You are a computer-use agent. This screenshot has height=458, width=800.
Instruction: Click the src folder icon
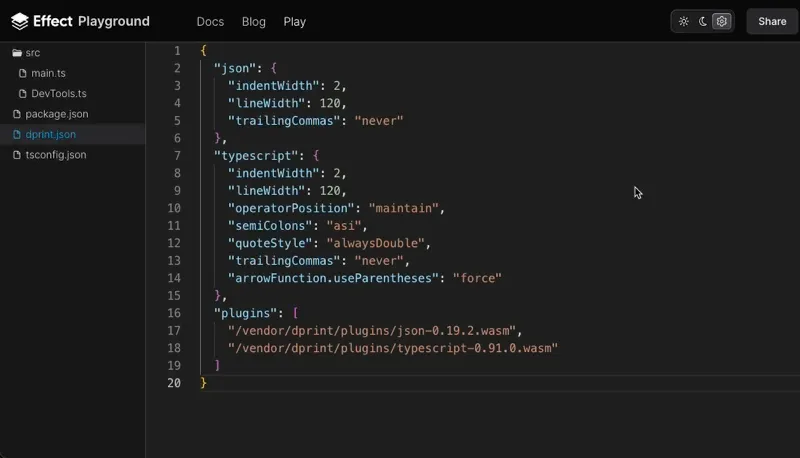coord(16,52)
